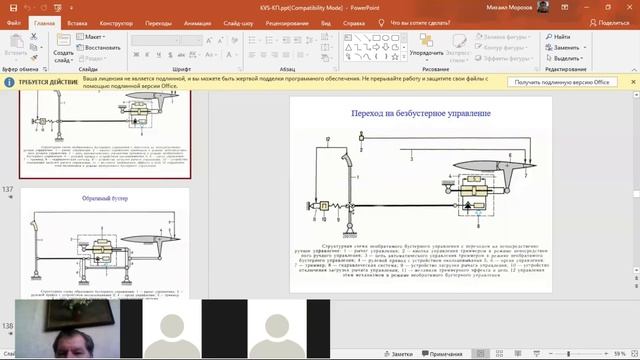Toggle Normal view in status bar
The width and height of the screenshot is (640, 360).
click(480, 353)
